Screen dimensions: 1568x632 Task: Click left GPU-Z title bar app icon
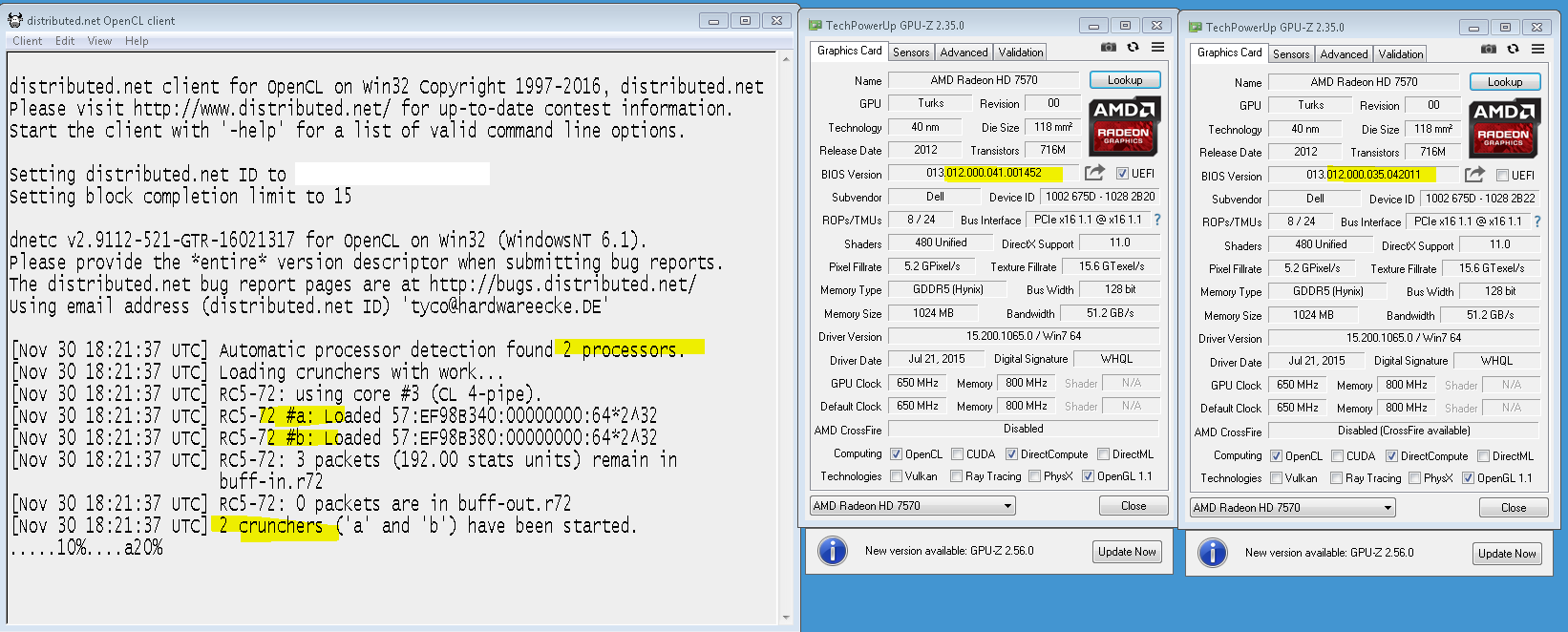point(816,26)
